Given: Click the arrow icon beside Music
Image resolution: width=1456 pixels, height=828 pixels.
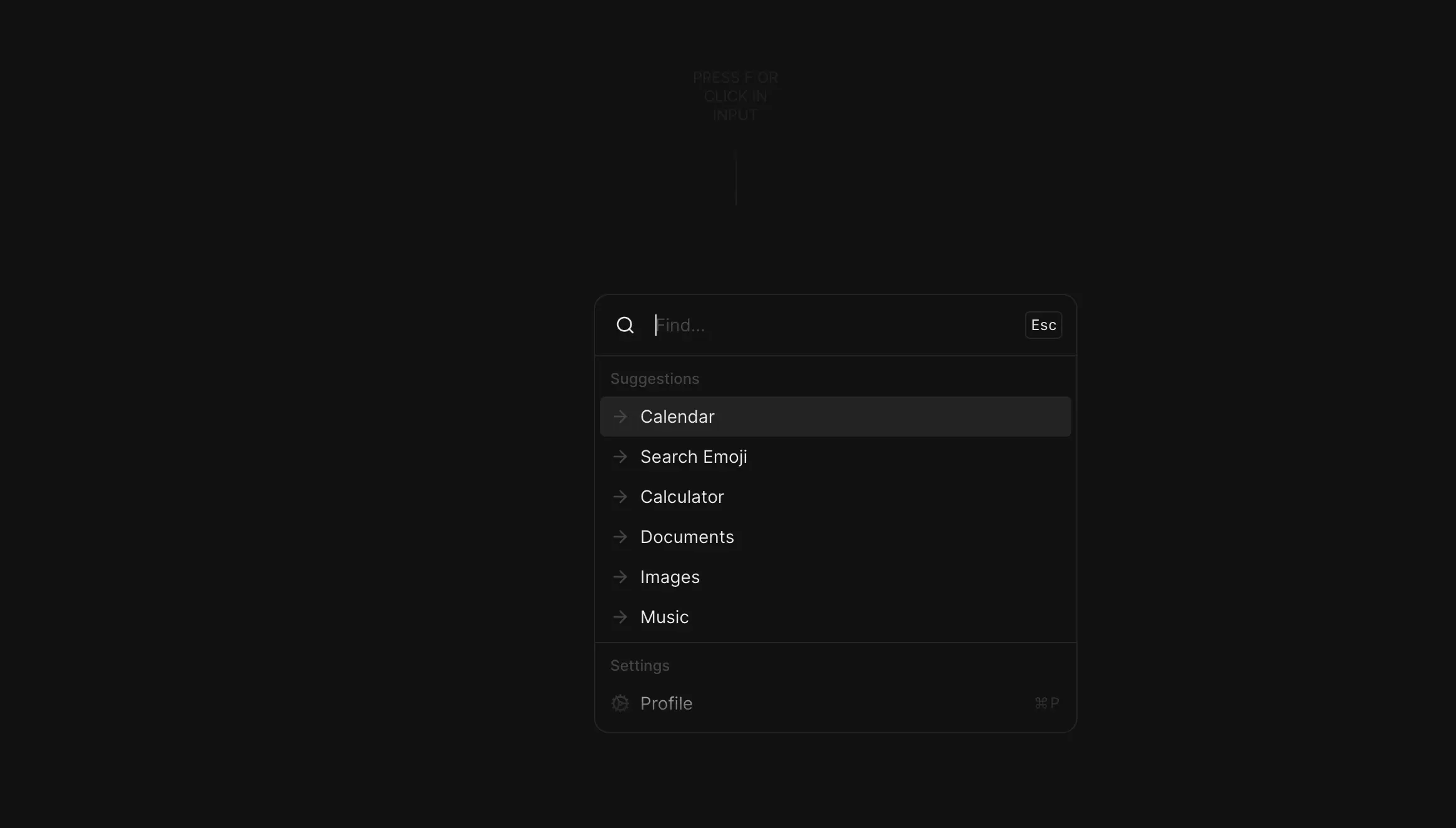Looking at the screenshot, I should [620, 617].
